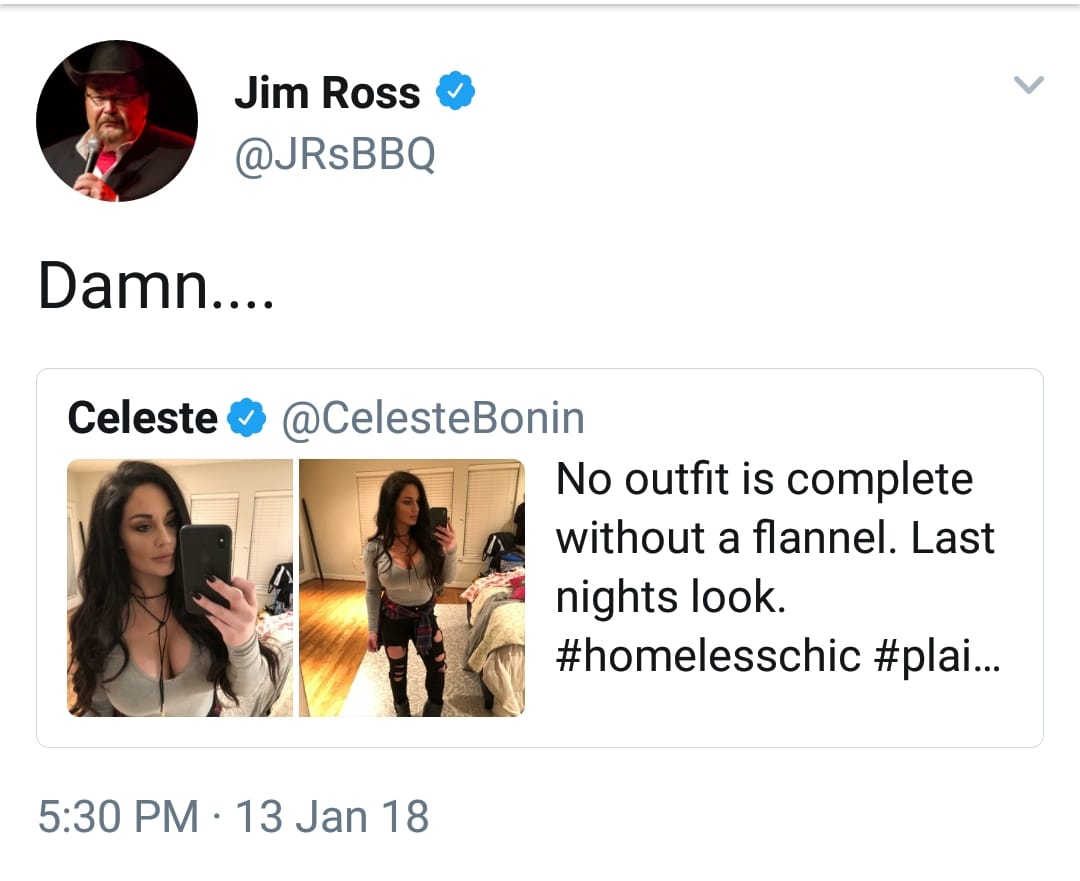Click the blue verified badge beside Jim Ross
This screenshot has width=1080, height=881.
pos(455,90)
